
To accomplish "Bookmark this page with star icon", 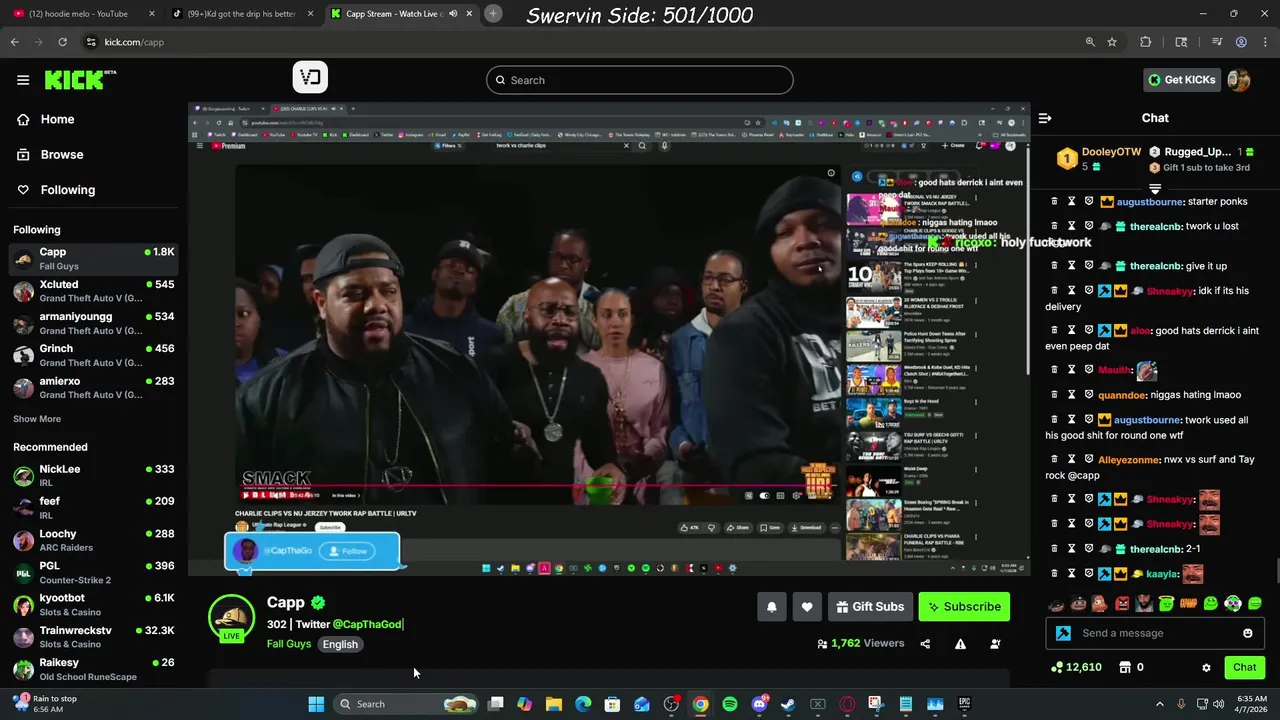I will tap(1112, 42).
